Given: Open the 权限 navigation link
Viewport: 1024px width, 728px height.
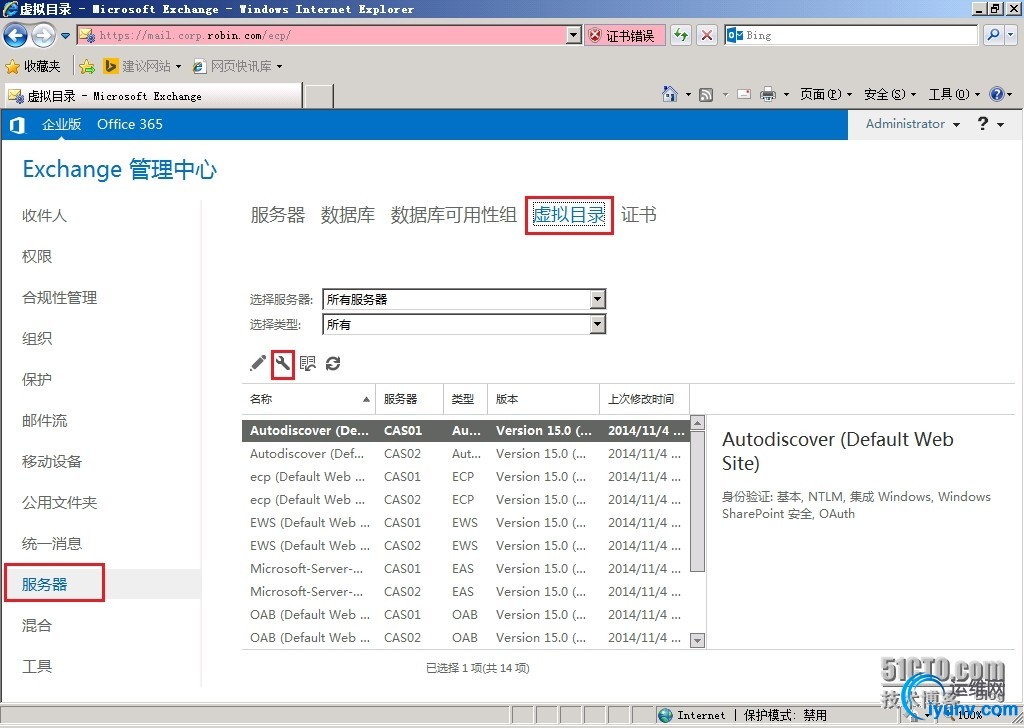Looking at the screenshot, I should point(37,257).
